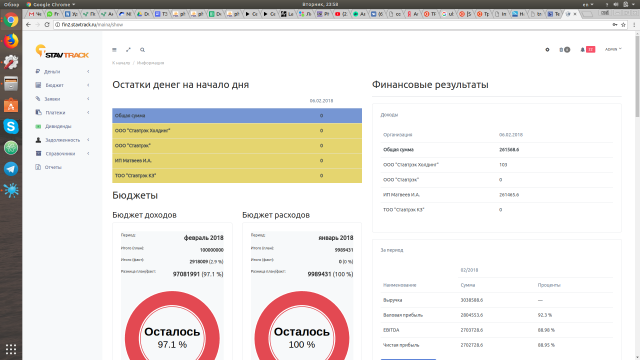Viewport: 640px width, 360px height.
Task: Click the февраль 2018 period value
Action: (x=204, y=238)
